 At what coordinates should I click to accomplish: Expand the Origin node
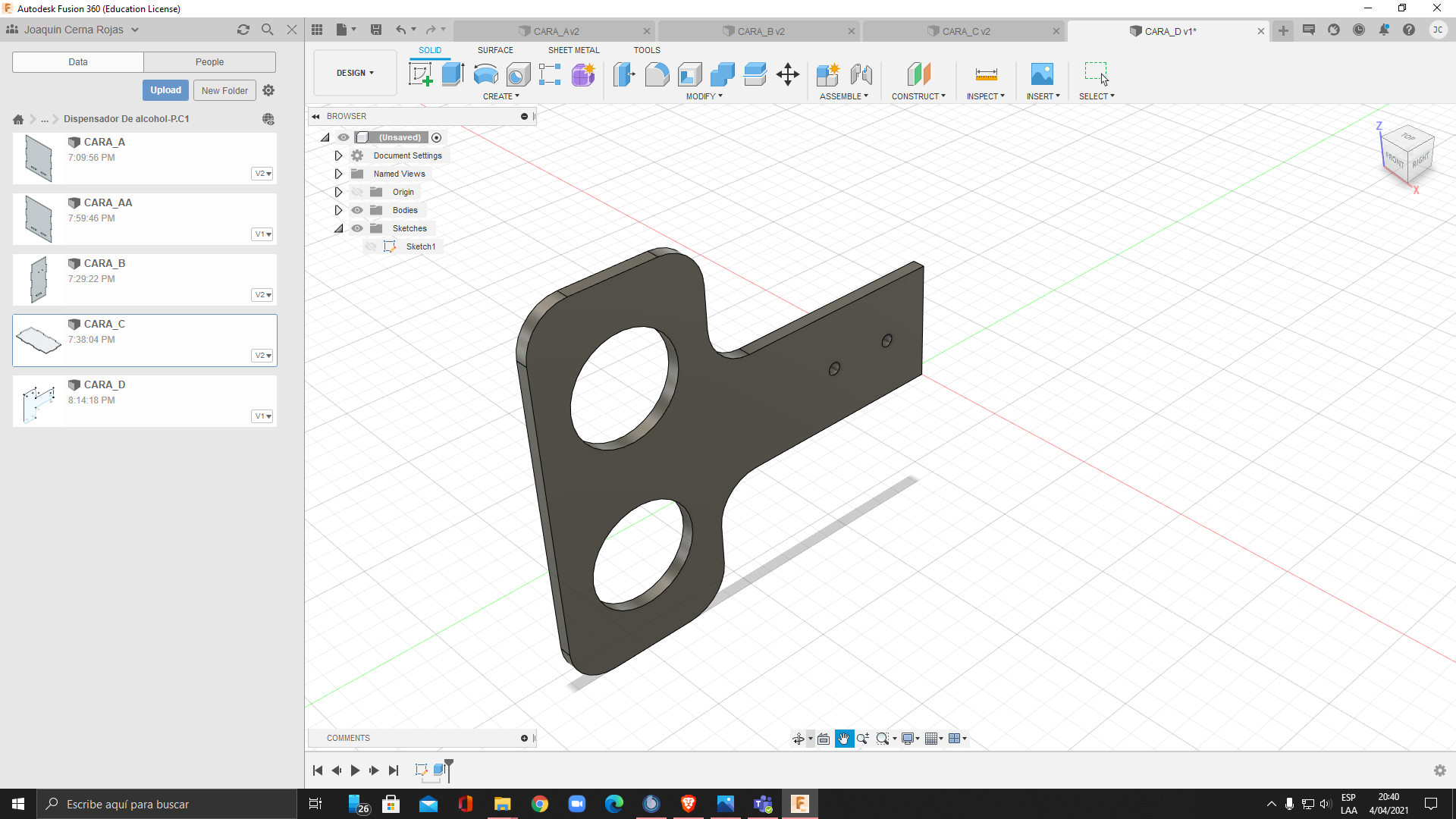(339, 192)
